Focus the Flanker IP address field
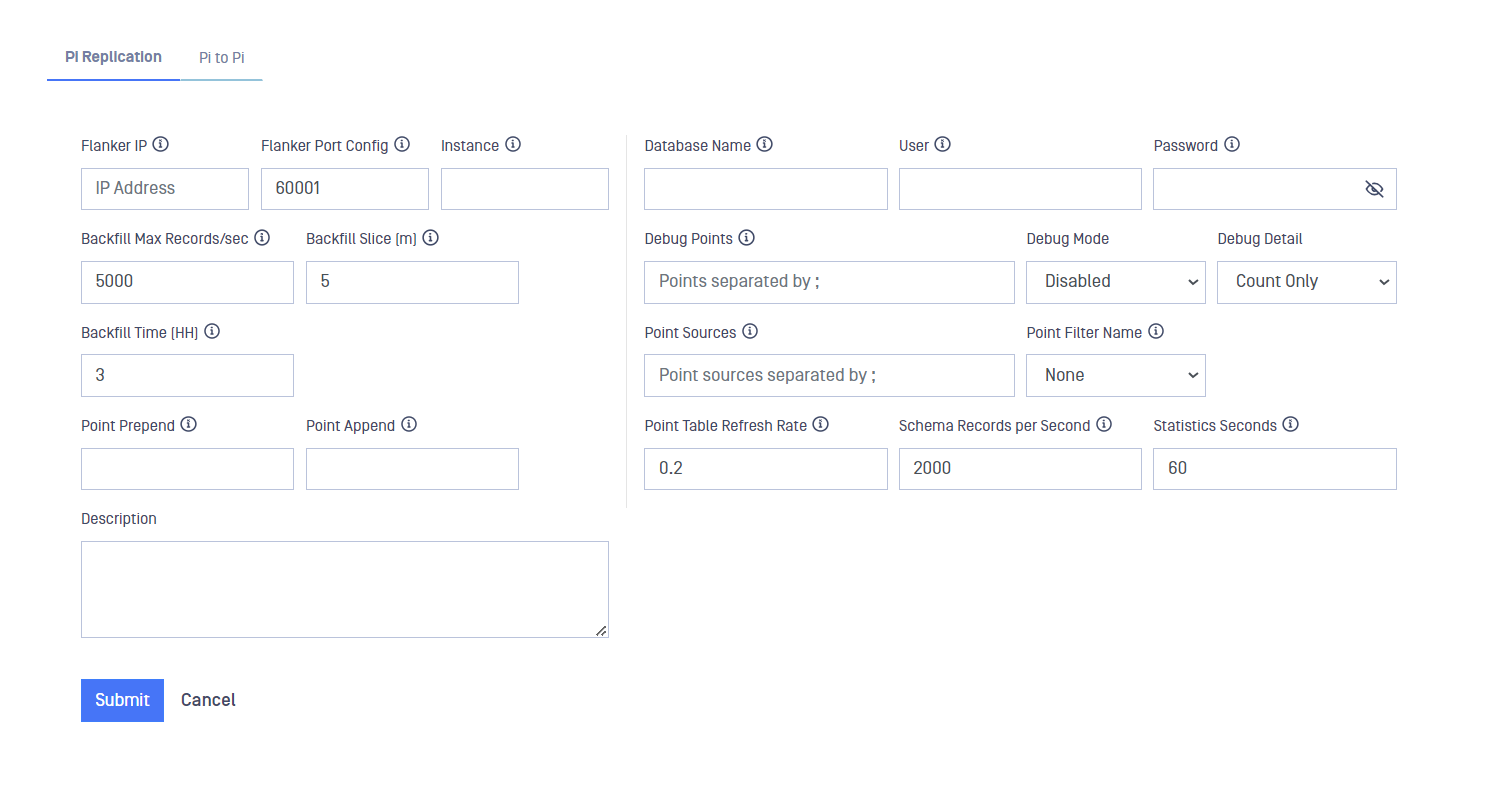Viewport: 1487px width, 790px height. [x=165, y=189]
